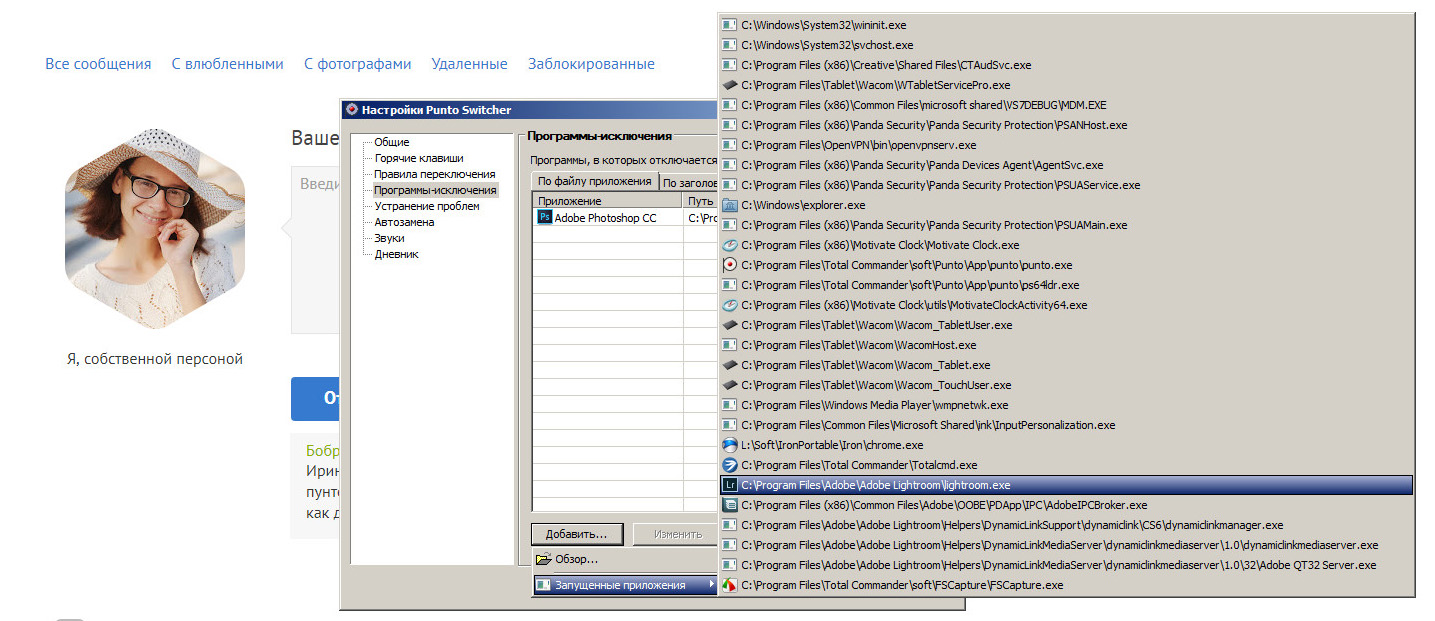Open Дневник settings section
This screenshot has height=621, width=1435.
coord(397,254)
